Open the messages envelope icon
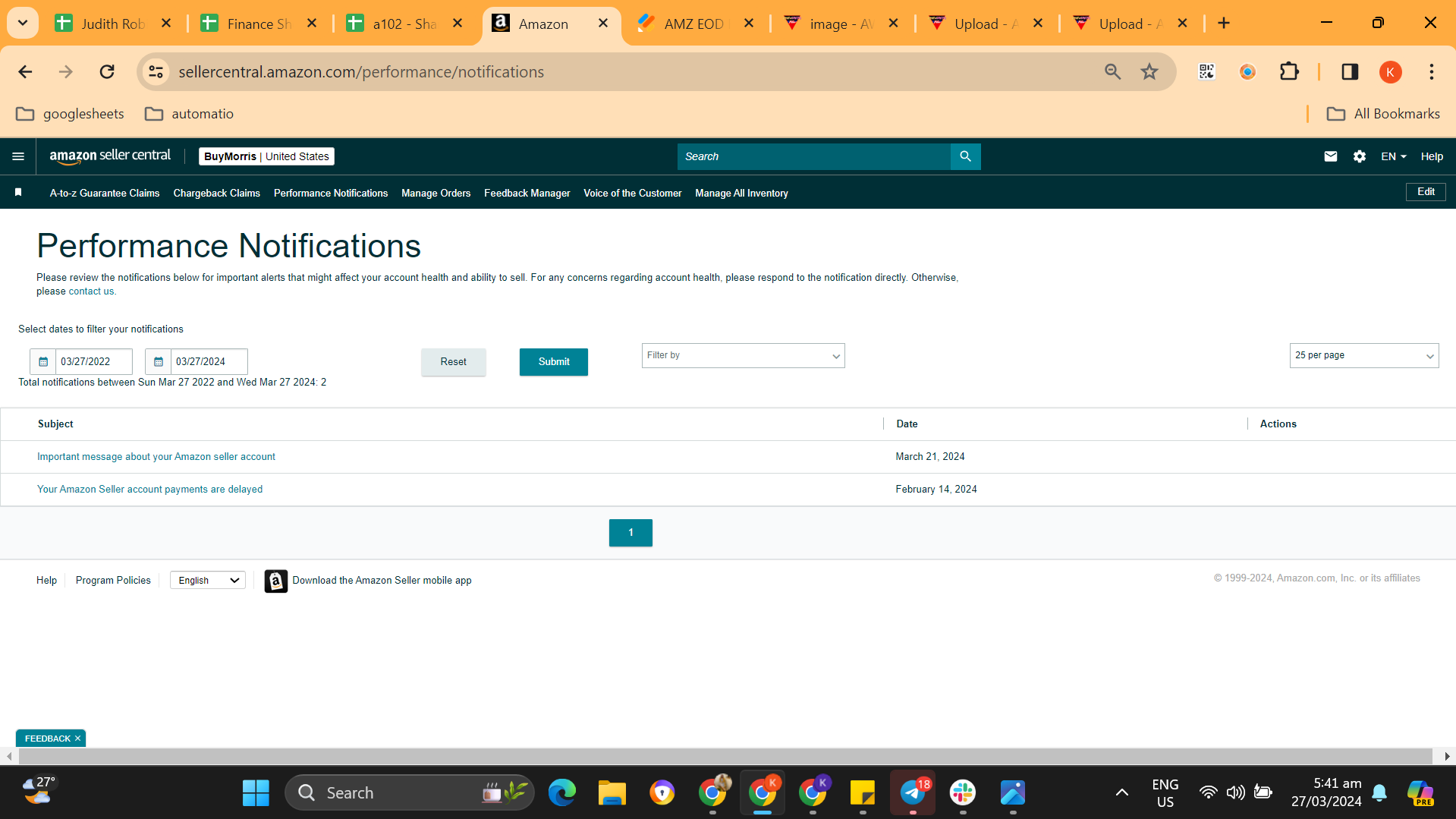Screen dimensions: 1456x819 (x=1331, y=156)
